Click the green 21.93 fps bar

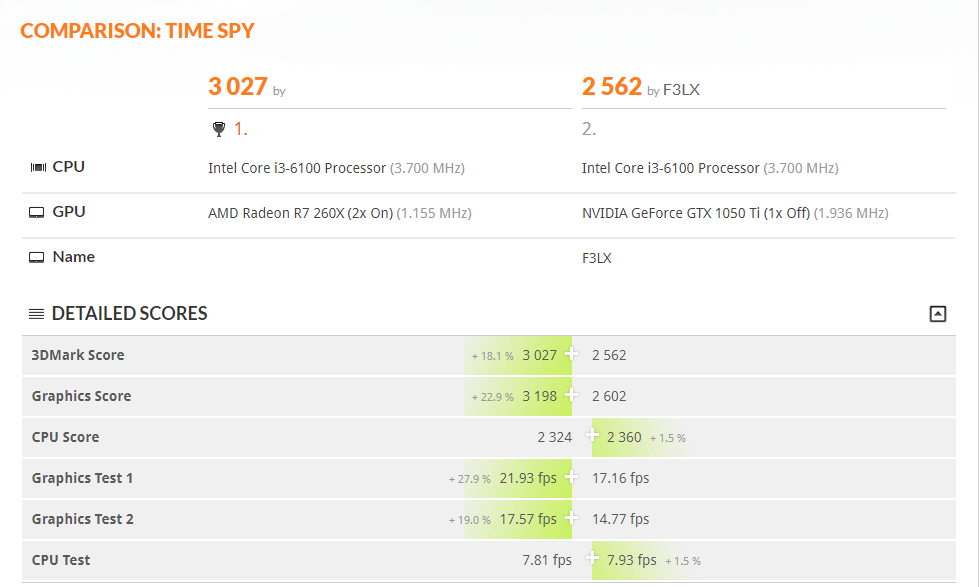tap(518, 478)
